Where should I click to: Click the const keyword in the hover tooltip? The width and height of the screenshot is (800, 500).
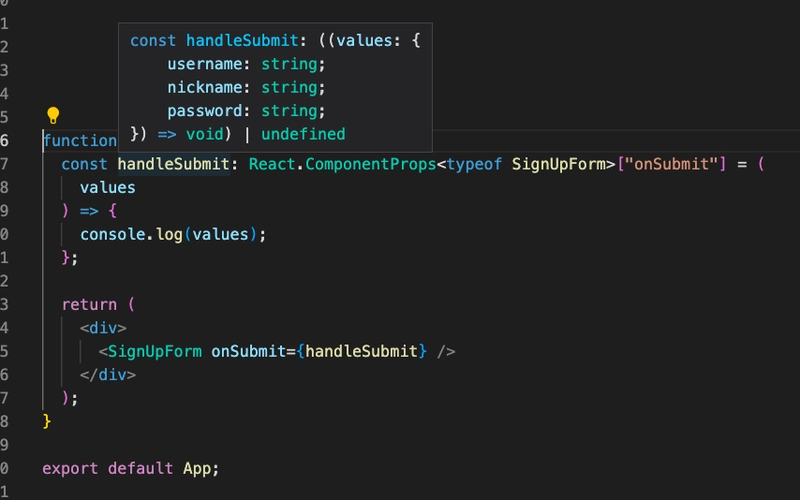pos(153,40)
